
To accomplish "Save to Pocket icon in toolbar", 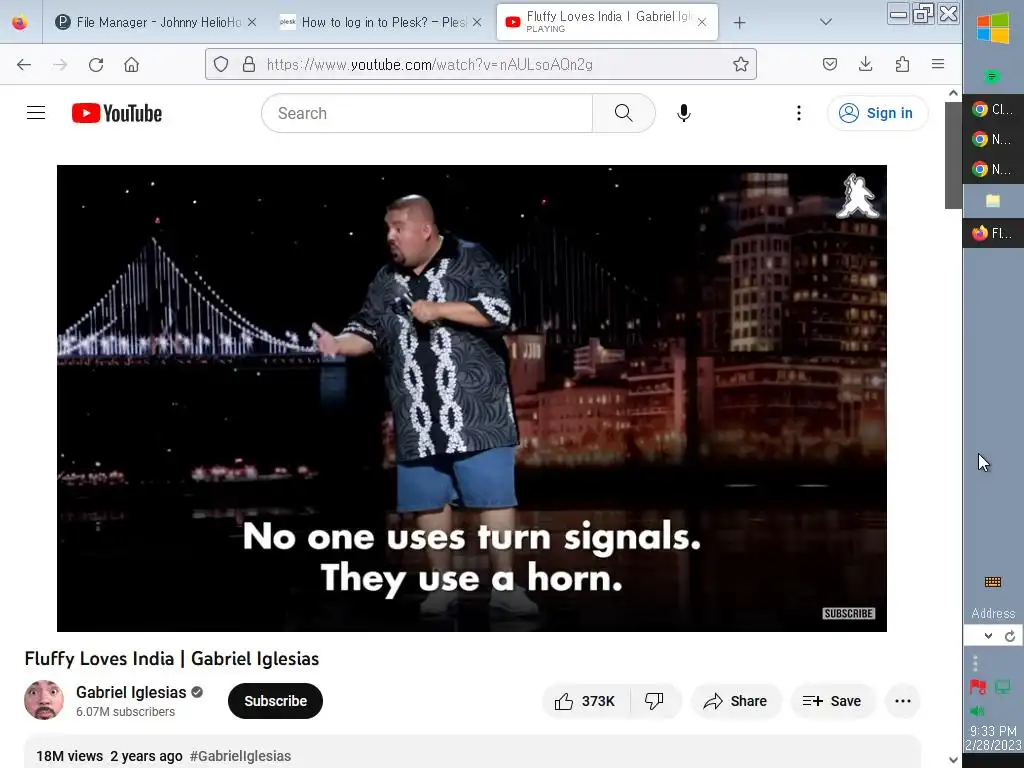I will (x=829, y=64).
